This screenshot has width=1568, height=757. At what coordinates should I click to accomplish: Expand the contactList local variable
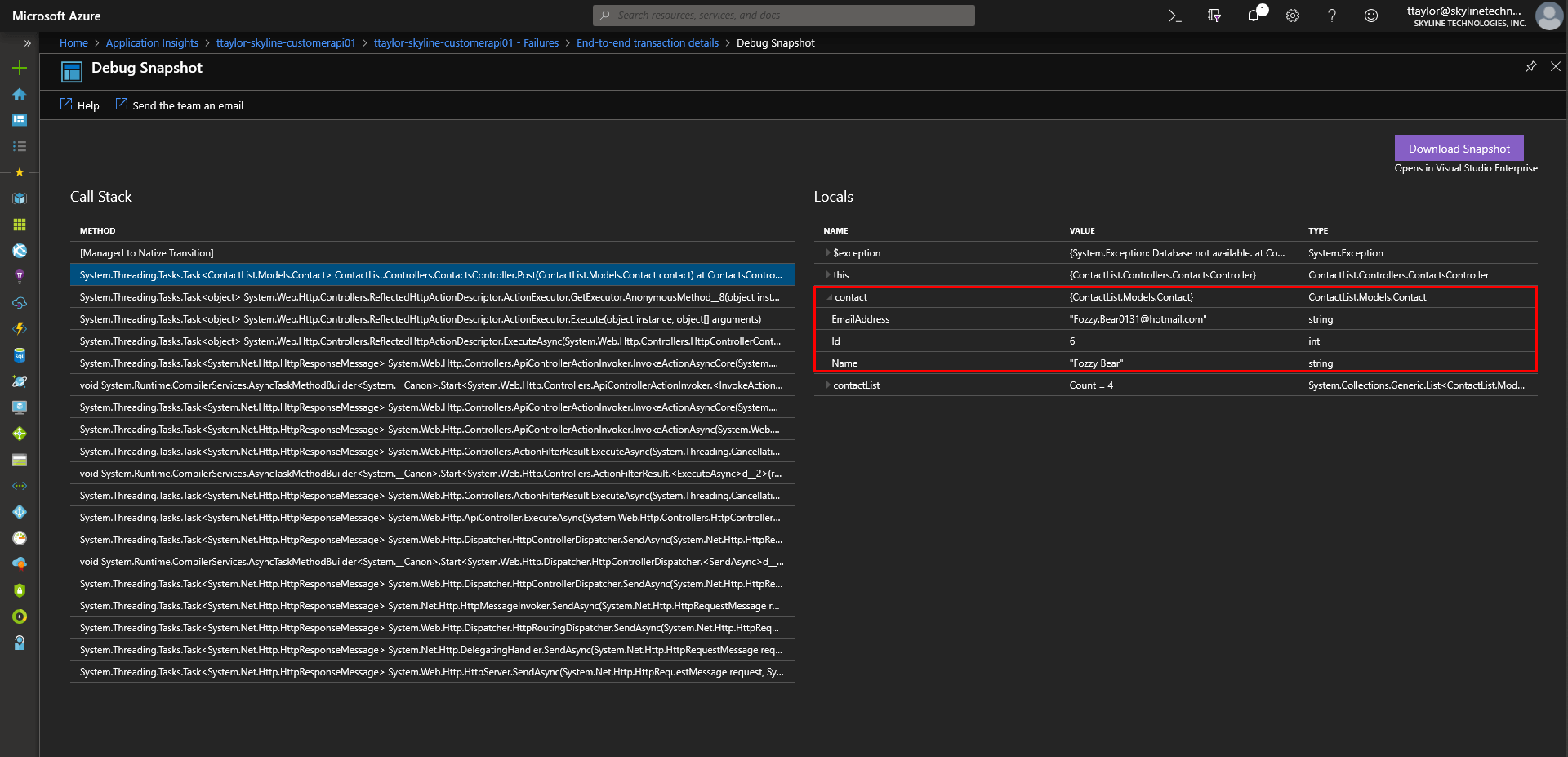point(827,385)
